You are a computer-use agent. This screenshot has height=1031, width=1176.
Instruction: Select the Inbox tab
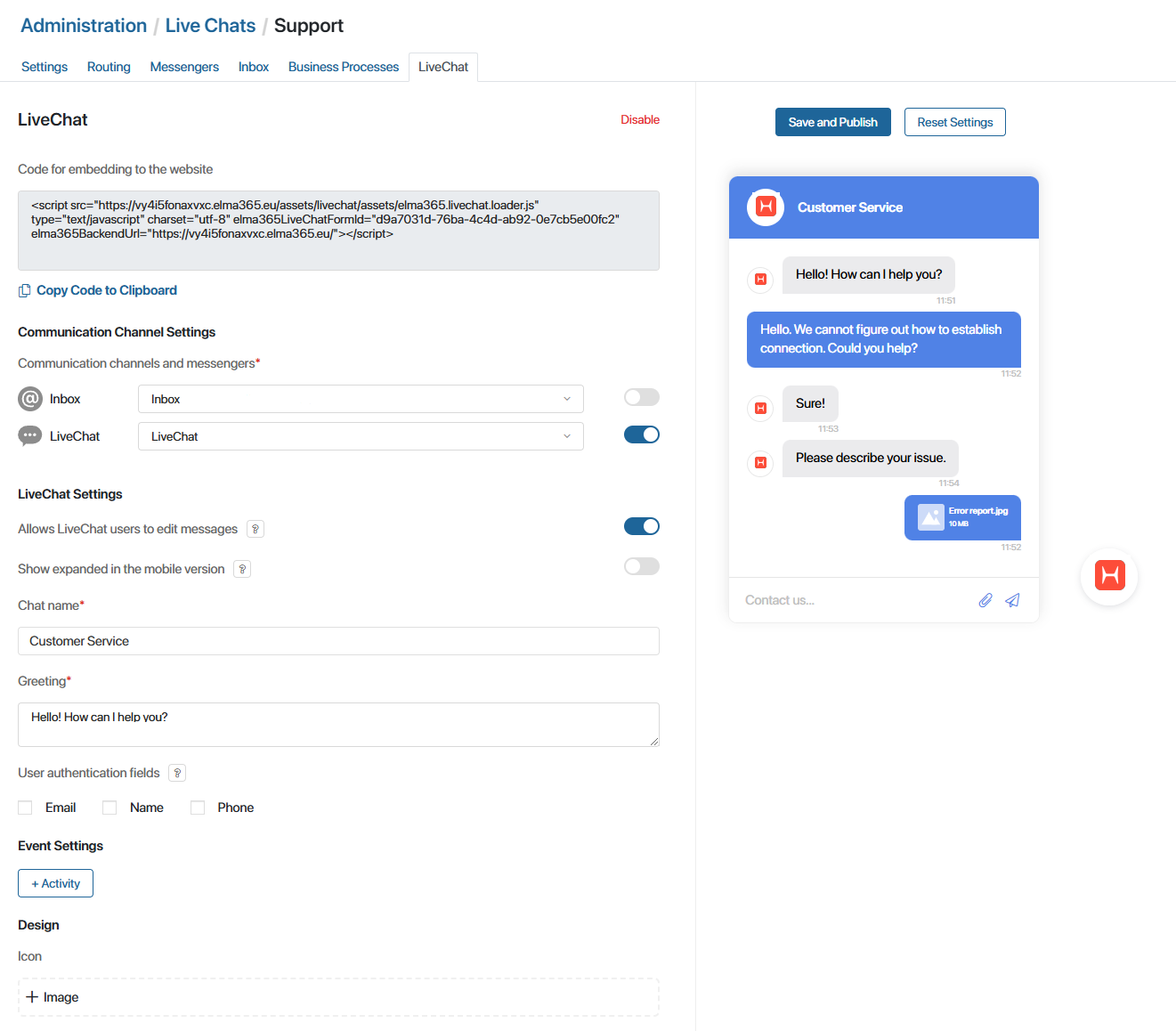(x=254, y=67)
